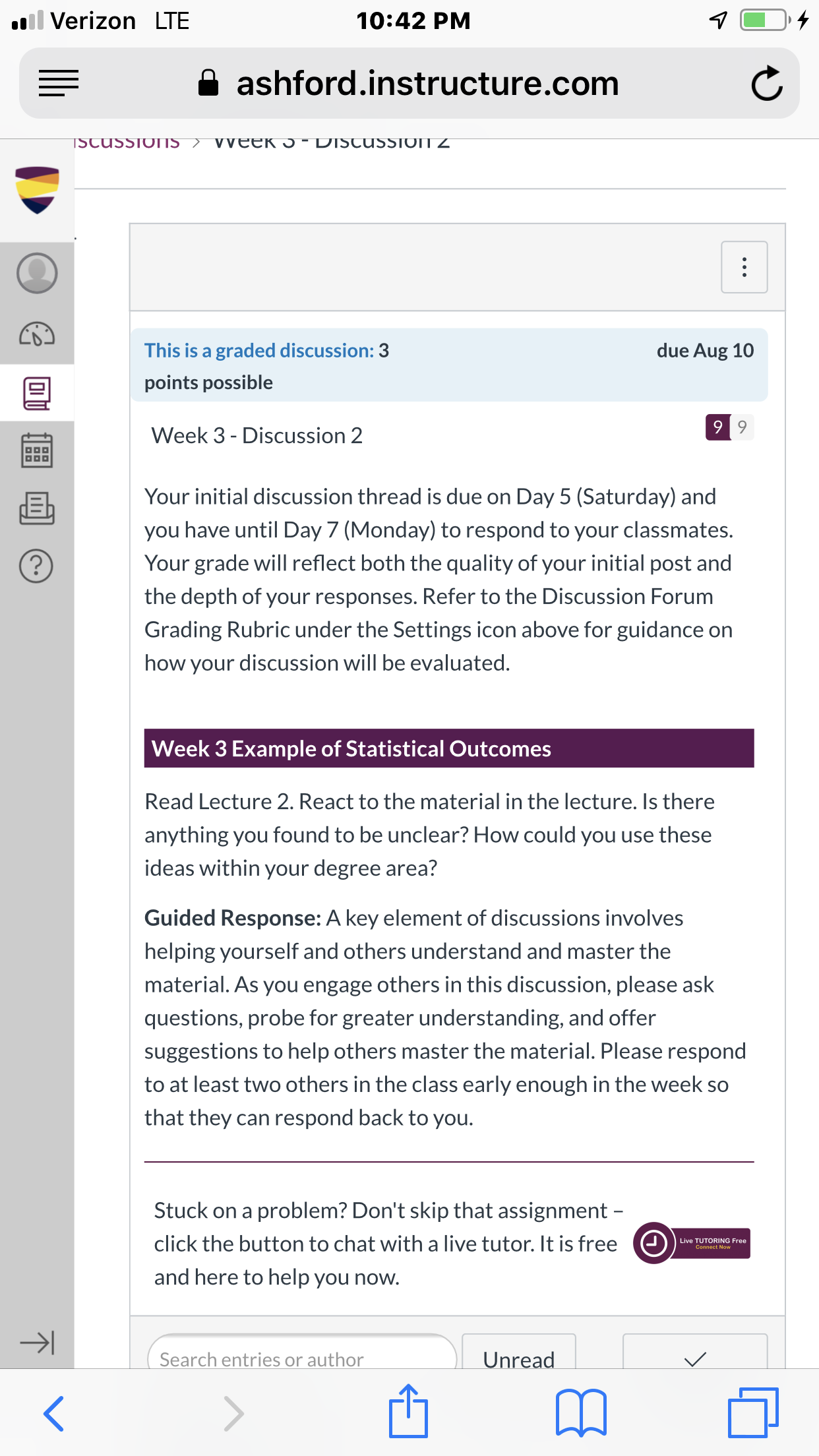Click the Live Tutoring Free button
The image size is (819, 1456).
tap(692, 1243)
